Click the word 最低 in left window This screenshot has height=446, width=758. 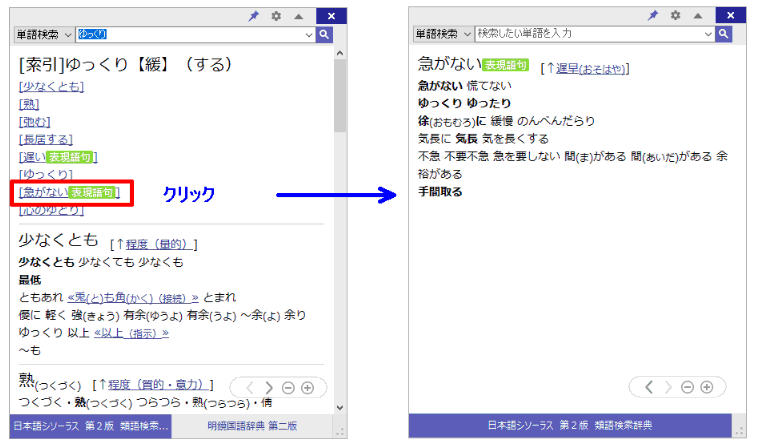pos(30,280)
